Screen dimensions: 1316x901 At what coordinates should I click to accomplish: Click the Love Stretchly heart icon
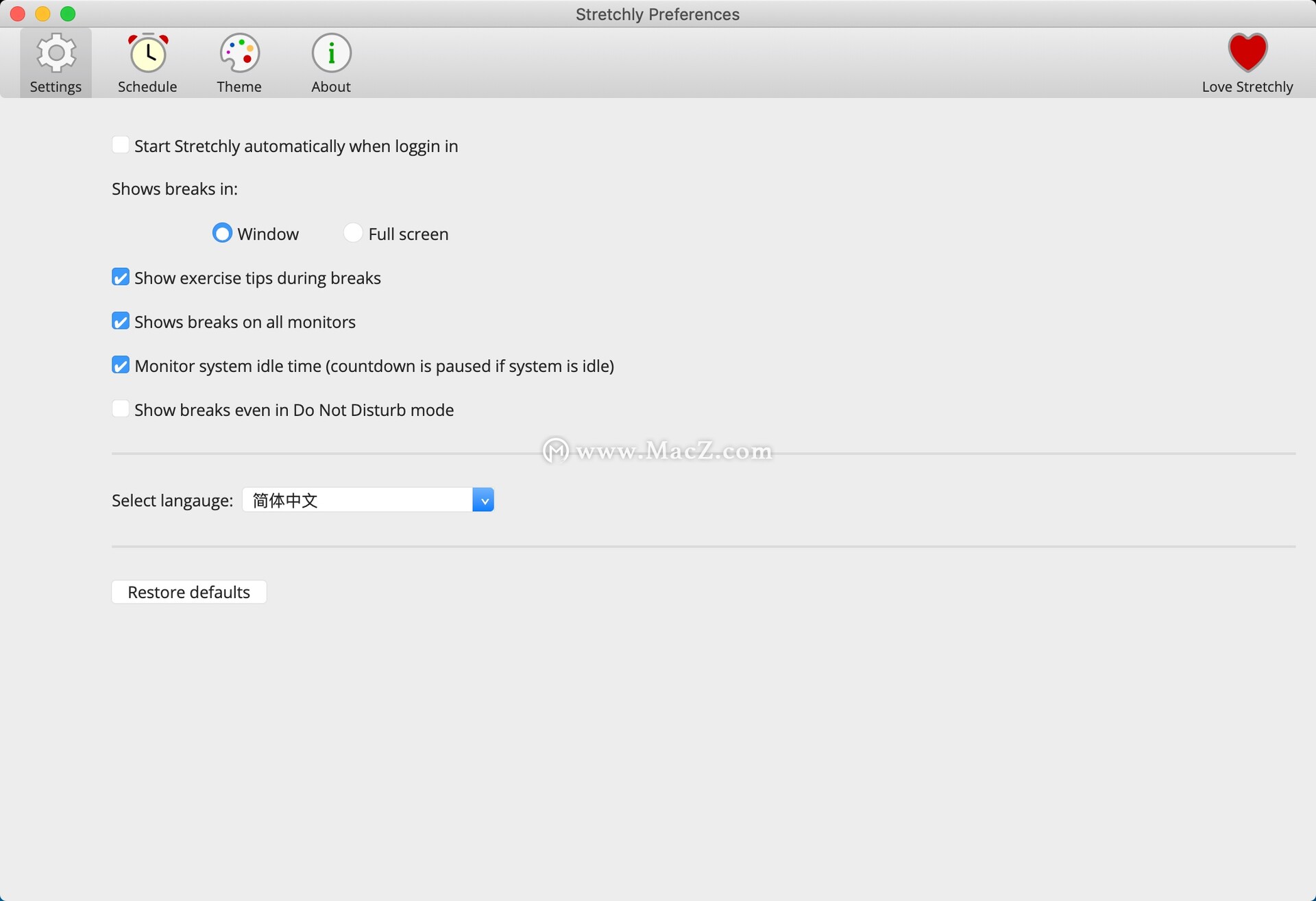pos(1247,53)
